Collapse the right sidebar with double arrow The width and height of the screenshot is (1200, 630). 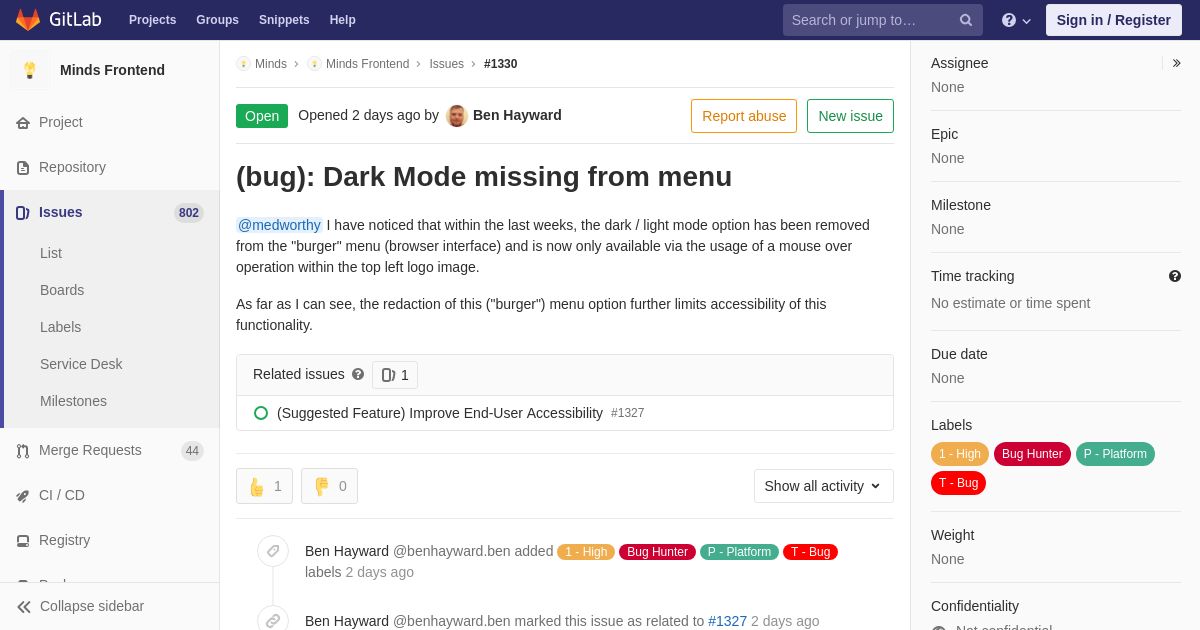(x=1176, y=63)
